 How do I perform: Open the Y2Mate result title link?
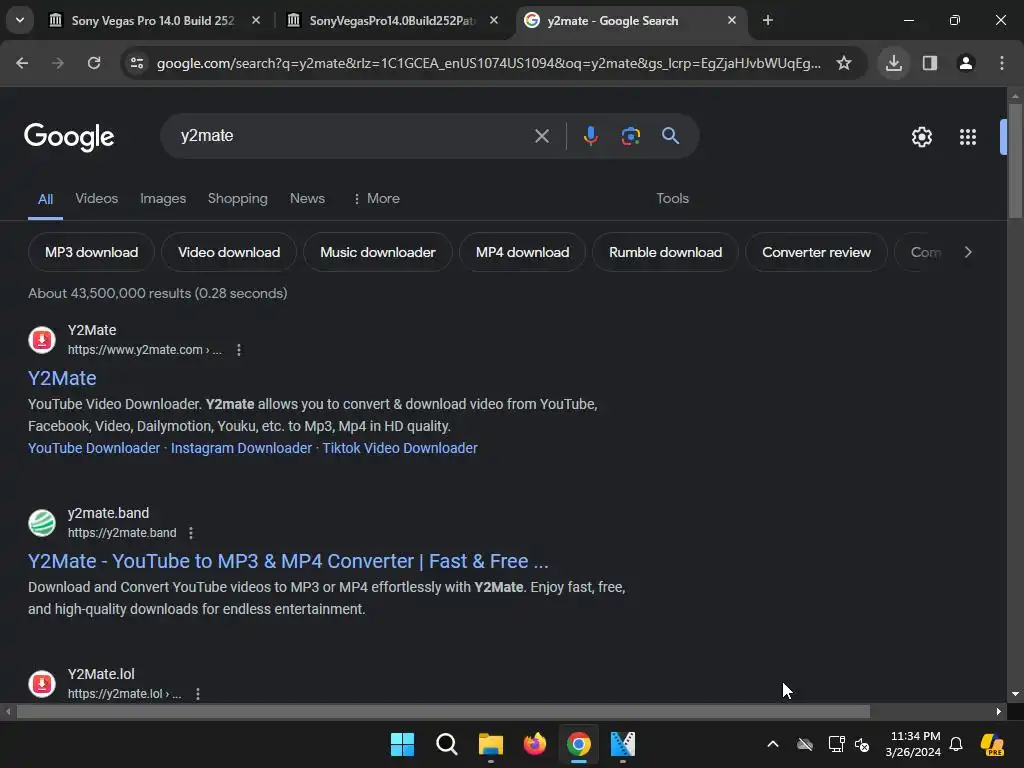point(62,378)
